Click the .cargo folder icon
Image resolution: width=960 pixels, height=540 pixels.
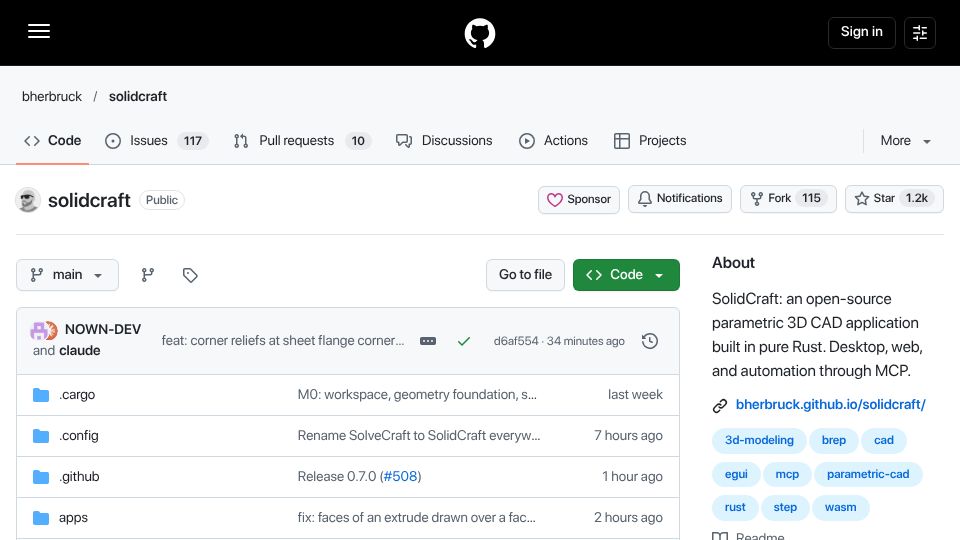click(x=41, y=395)
